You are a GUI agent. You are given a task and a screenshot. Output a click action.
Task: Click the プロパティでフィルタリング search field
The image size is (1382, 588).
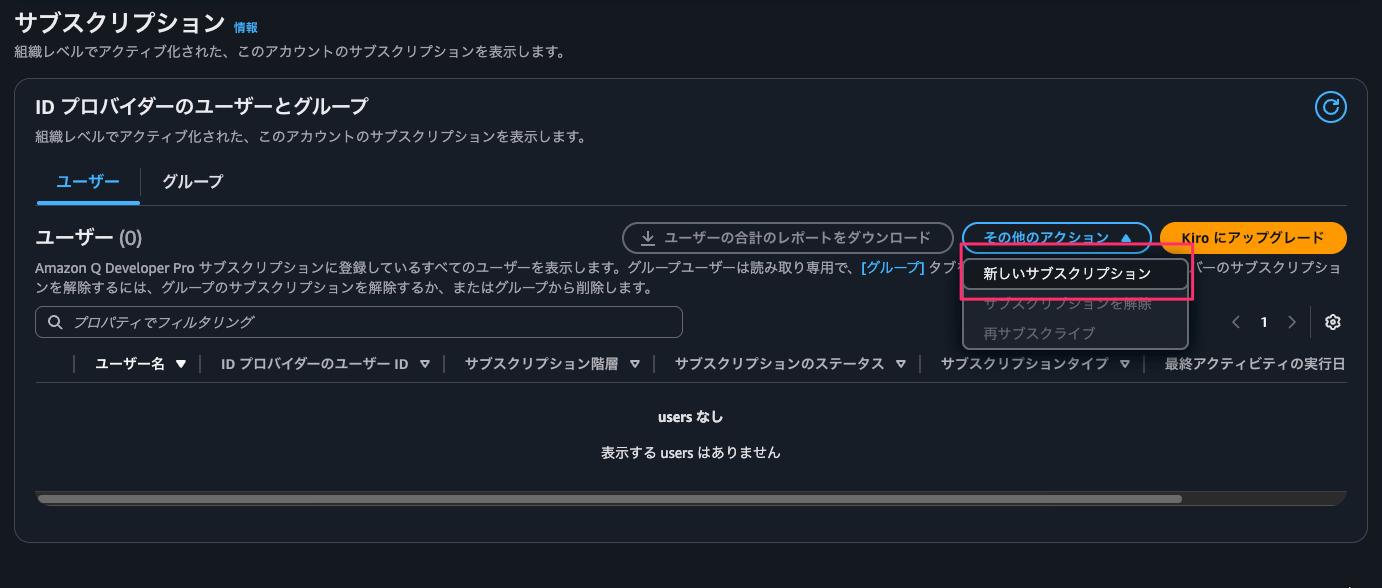pos(370,322)
